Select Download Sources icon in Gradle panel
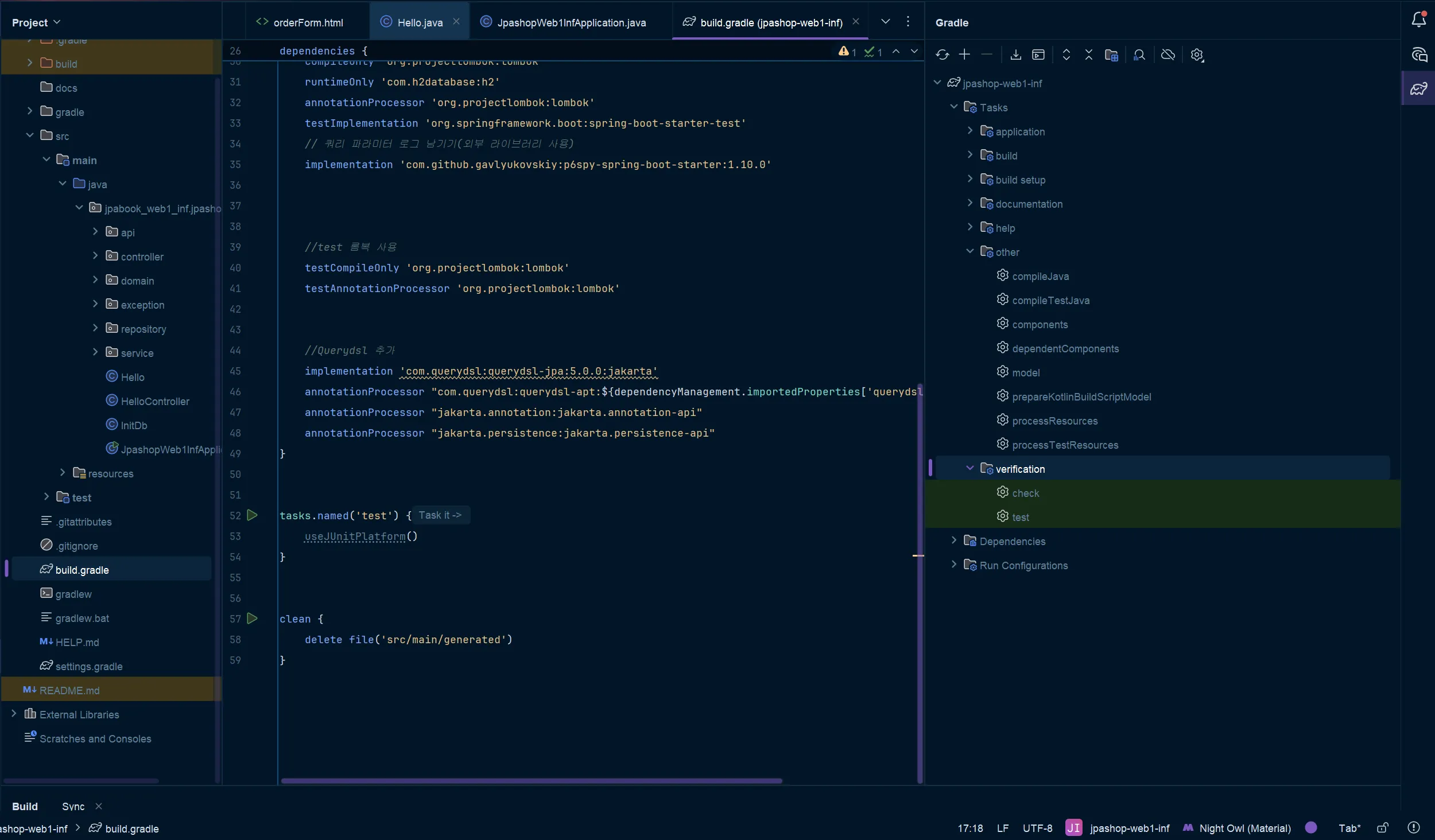Screen dimensions: 1435x840 click(x=1015, y=55)
